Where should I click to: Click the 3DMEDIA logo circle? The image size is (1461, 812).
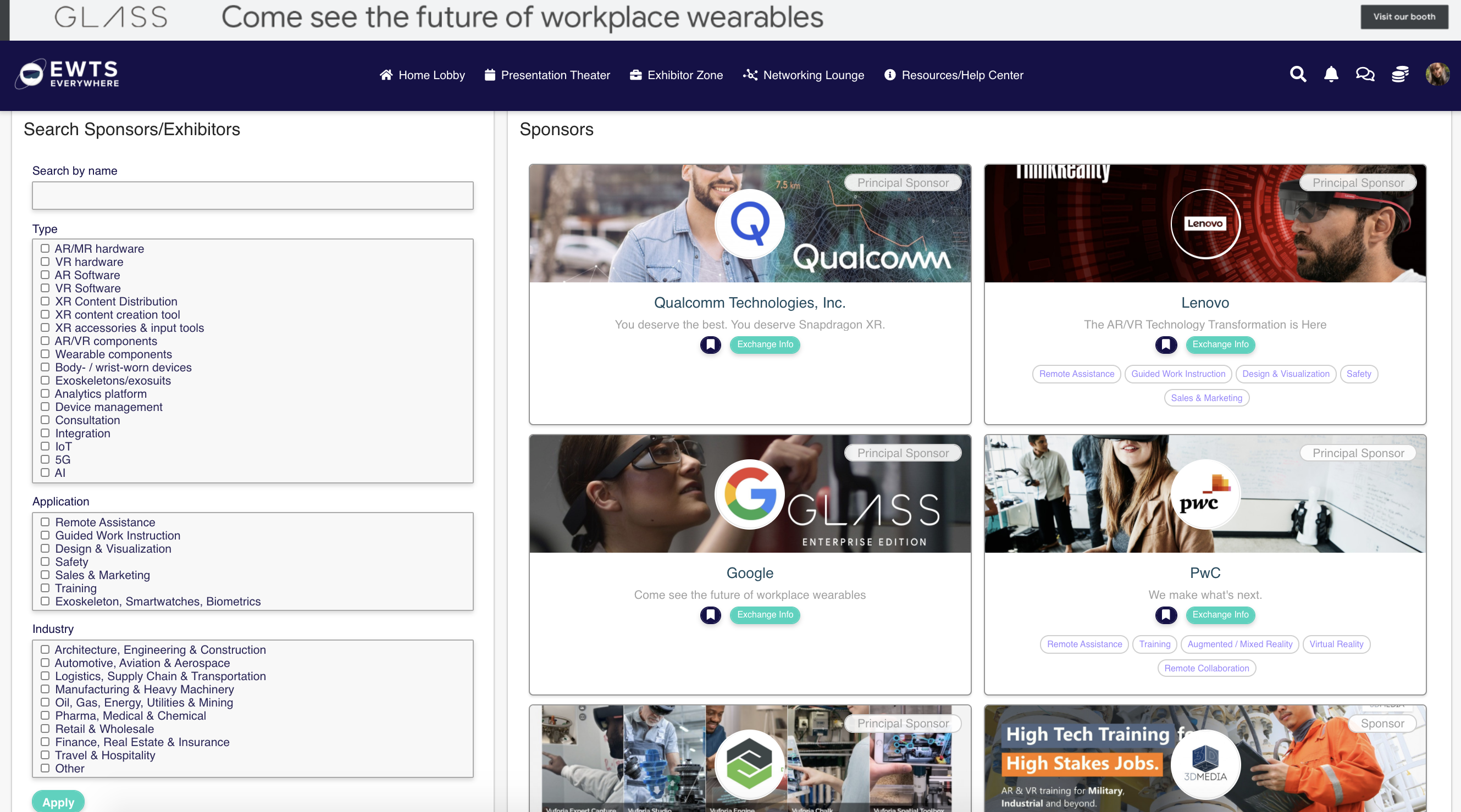(x=1205, y=764)
